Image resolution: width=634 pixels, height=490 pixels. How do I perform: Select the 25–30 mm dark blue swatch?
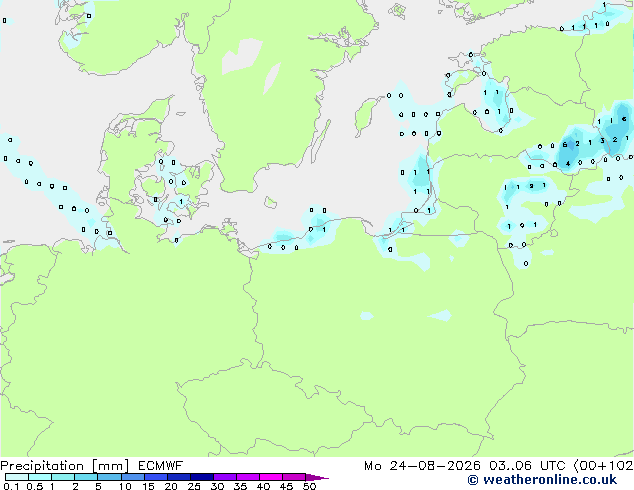point(202,477)
